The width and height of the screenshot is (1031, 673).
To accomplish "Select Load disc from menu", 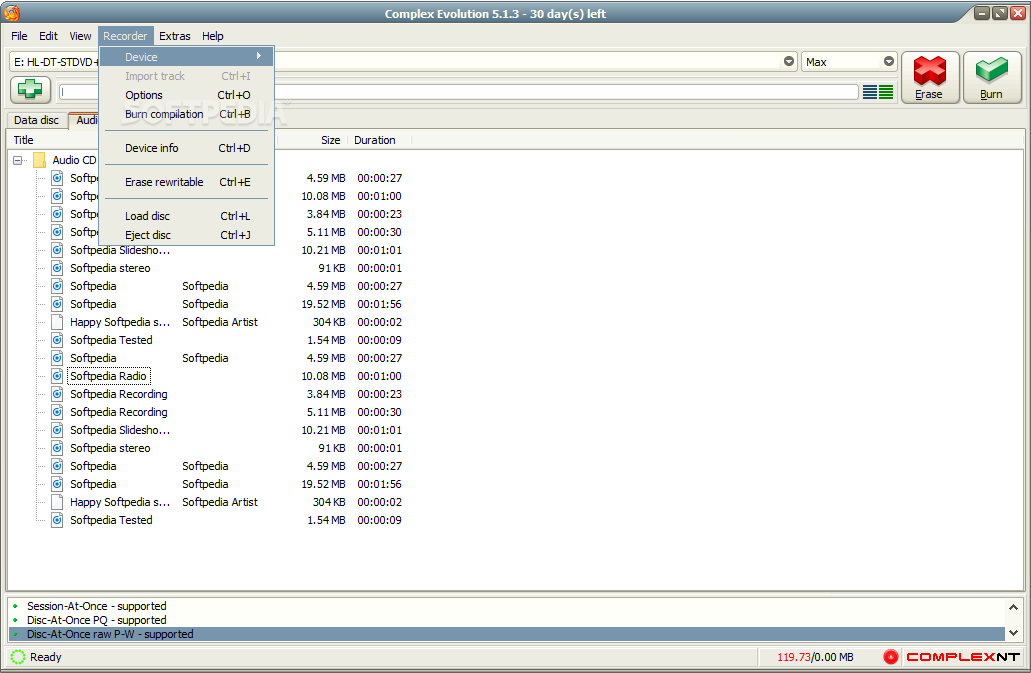I will point(187,216).
